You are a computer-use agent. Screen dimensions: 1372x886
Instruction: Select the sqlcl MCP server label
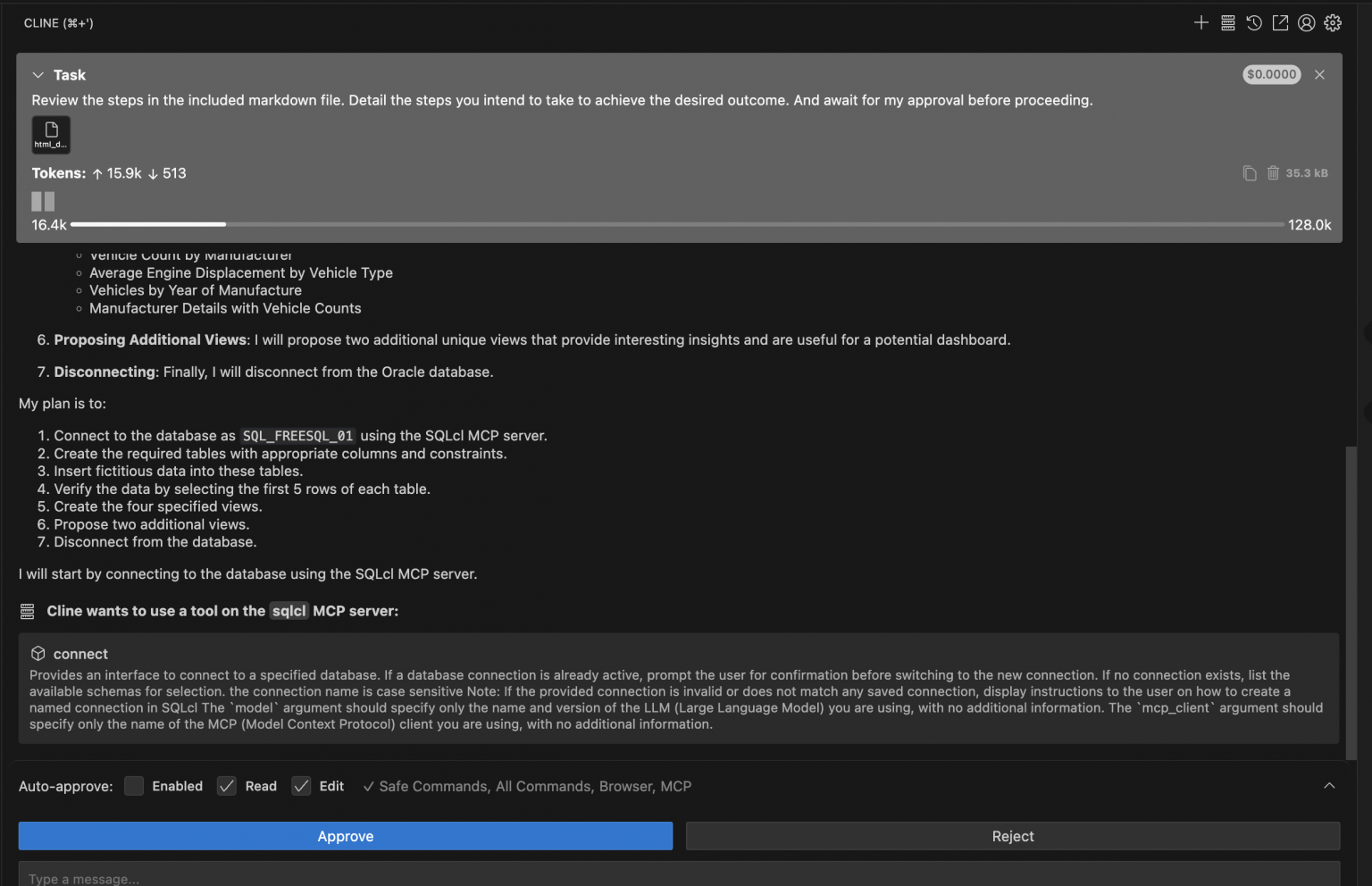289,611
